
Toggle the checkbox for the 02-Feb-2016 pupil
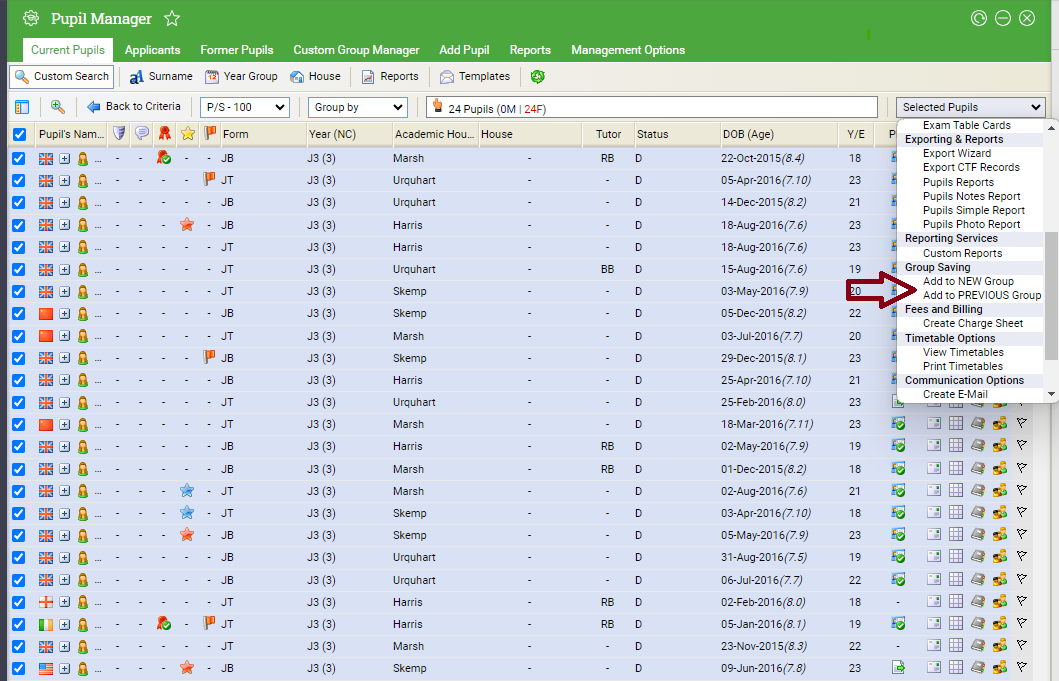click(18, 602)
